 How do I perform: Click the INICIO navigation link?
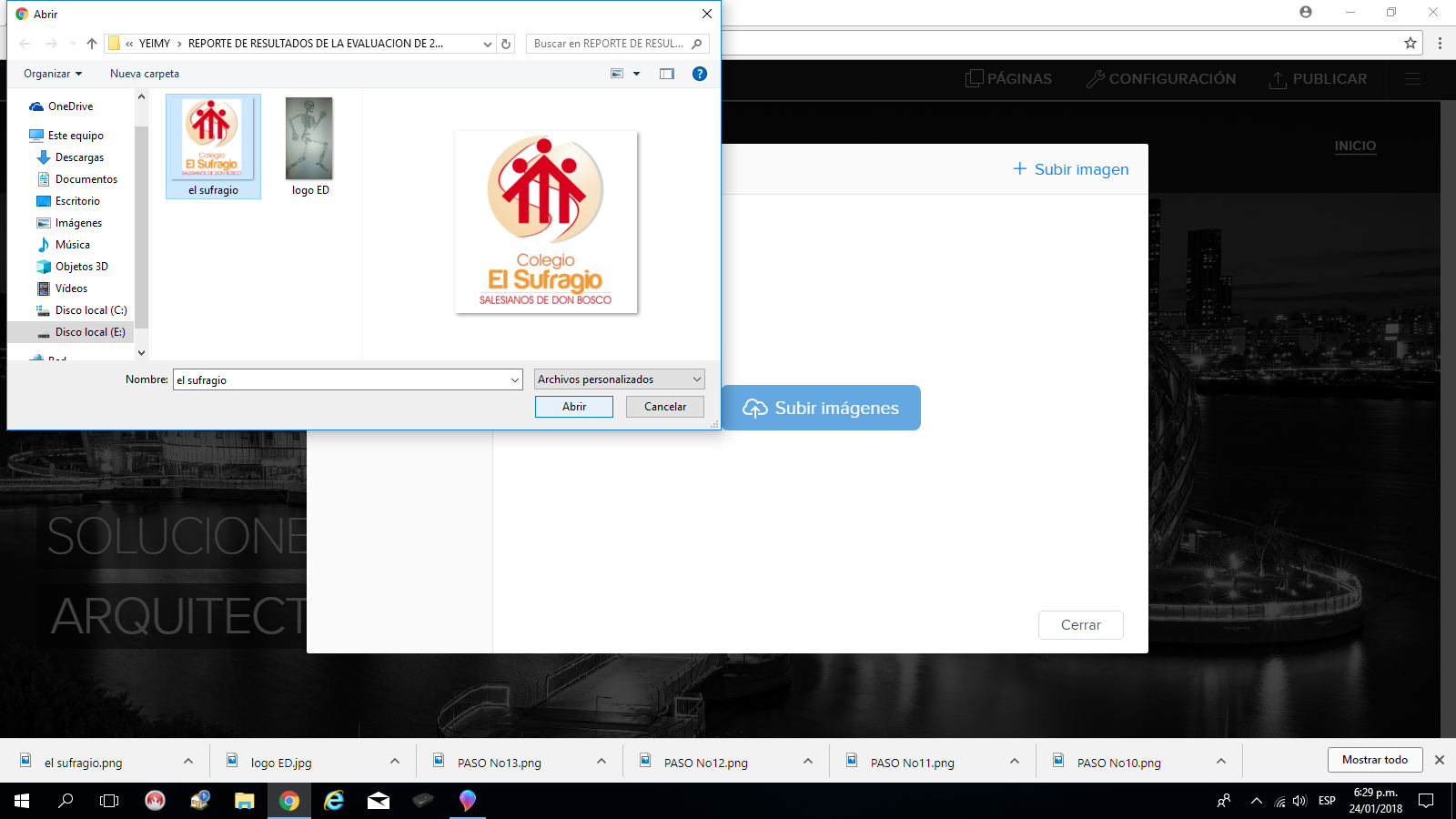(x=1355, y=146)
